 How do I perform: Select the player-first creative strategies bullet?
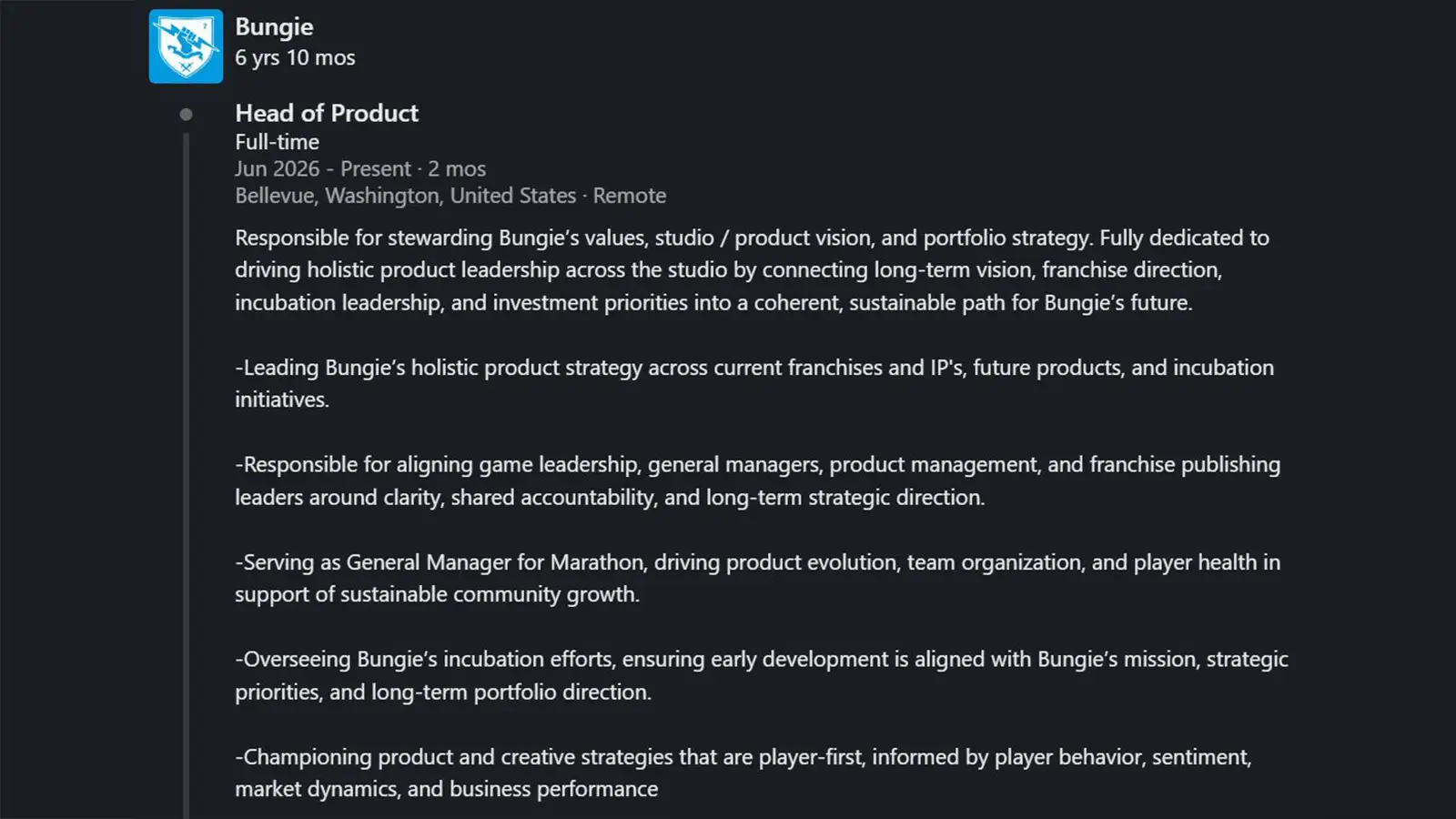(743, 773)
